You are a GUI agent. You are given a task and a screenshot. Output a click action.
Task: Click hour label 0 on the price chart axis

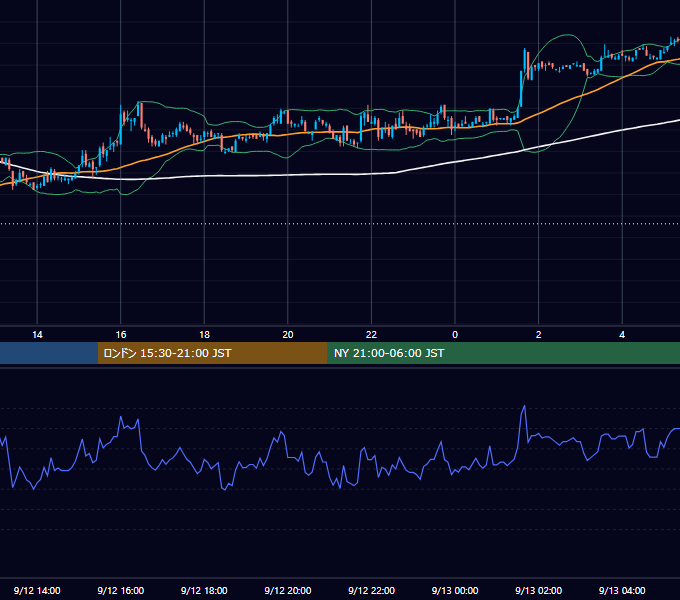(x=455, y=335)
